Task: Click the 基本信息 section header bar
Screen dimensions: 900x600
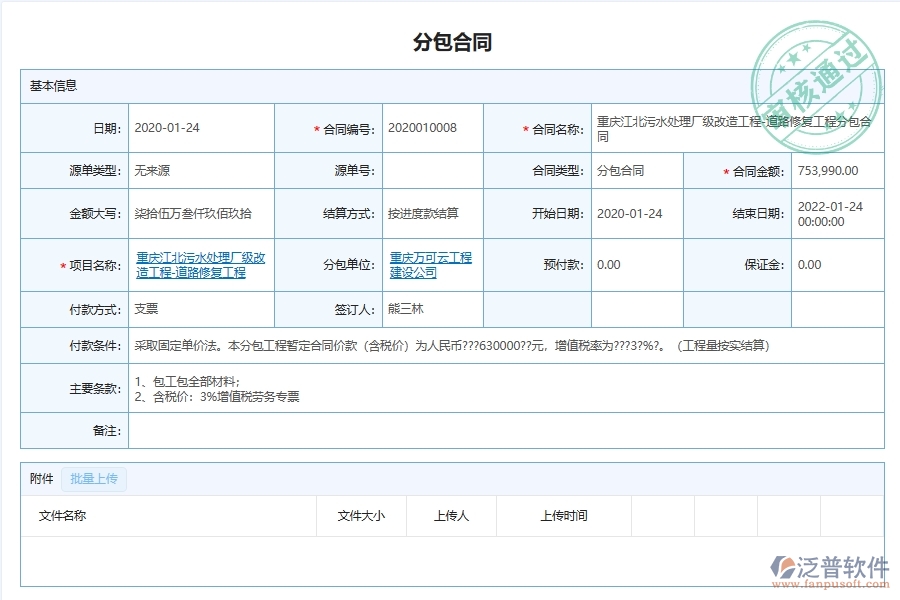Action: (53, 85)
